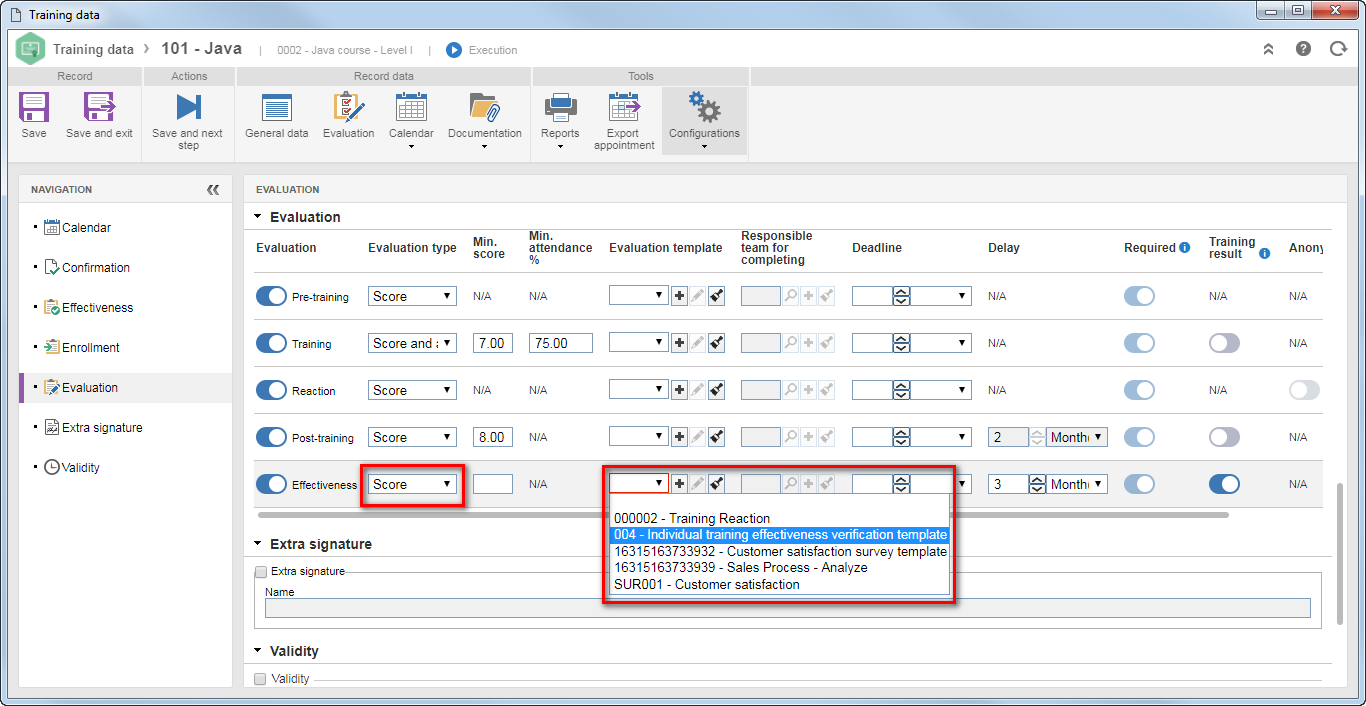Click the vertical scrollbar of evaluation panel
Screen dimensions: 1366x706
click(x=1340, y=553)
